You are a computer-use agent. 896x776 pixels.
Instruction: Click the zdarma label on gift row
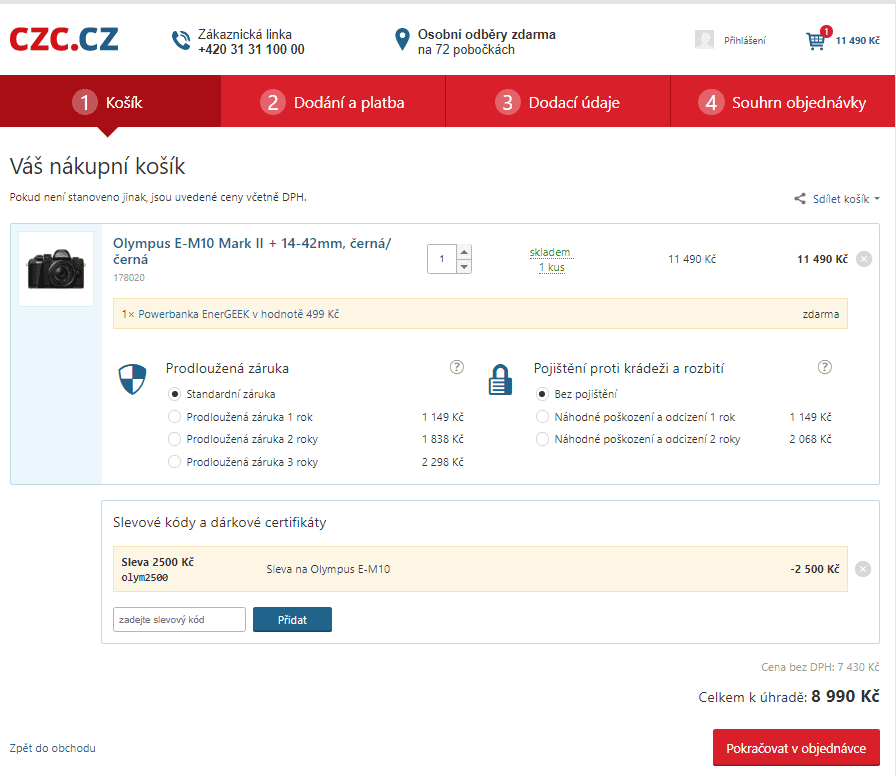[821, 314]
